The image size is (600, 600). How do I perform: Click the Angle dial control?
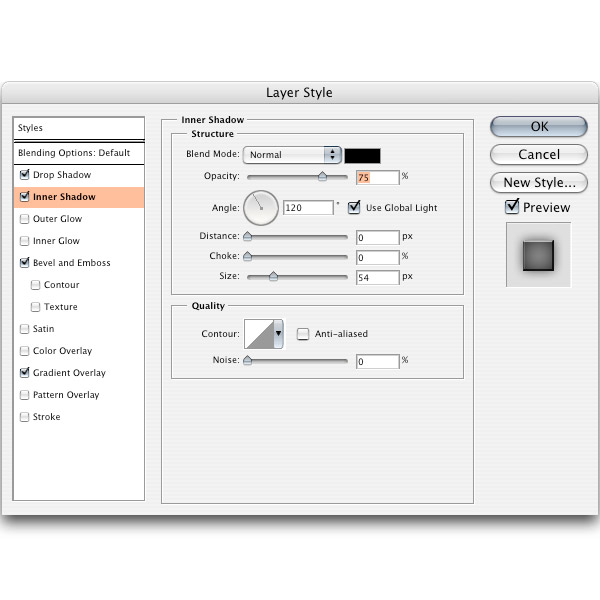tap(261, 208)
